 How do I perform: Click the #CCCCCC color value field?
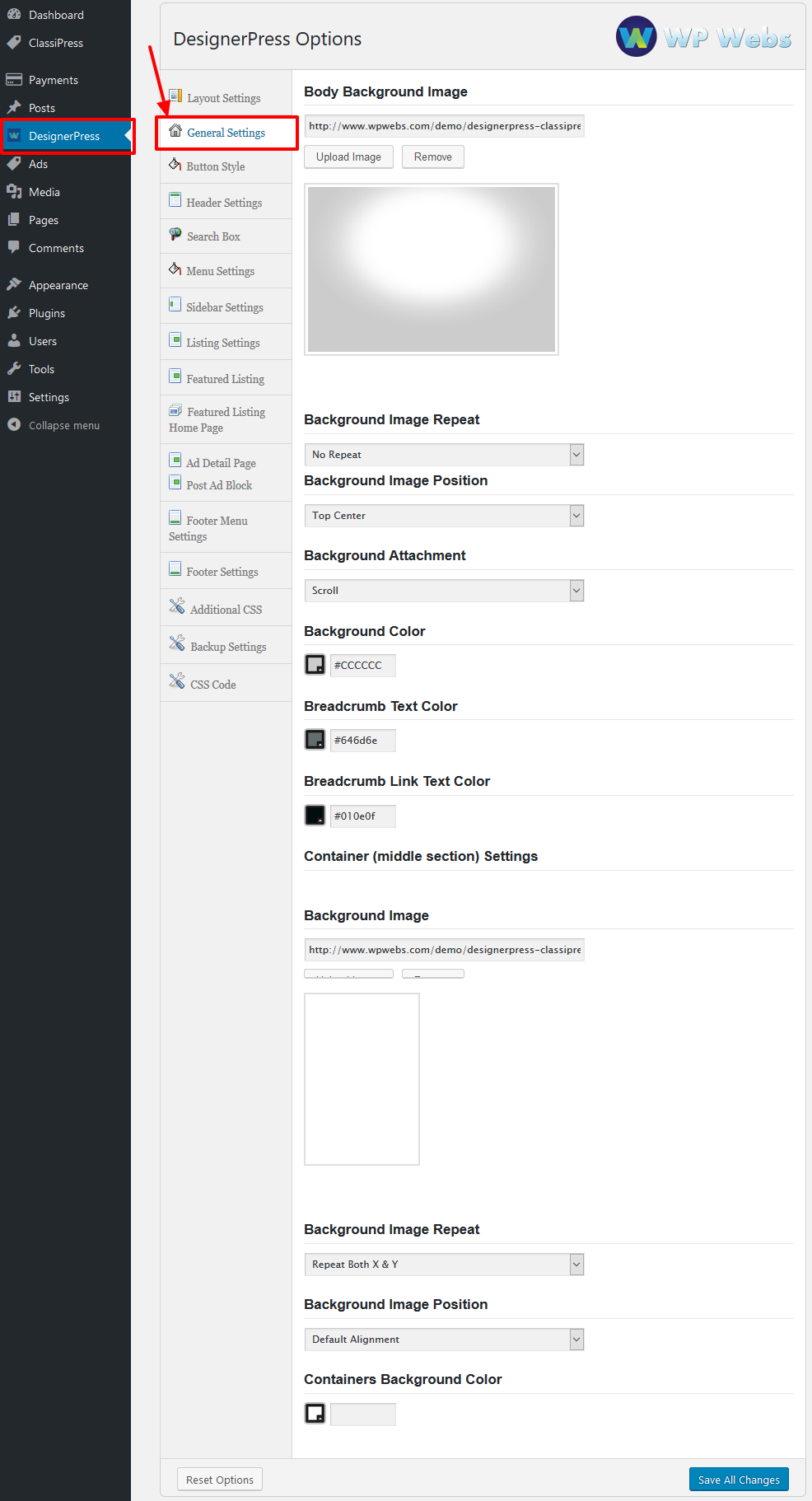point(362,665)
